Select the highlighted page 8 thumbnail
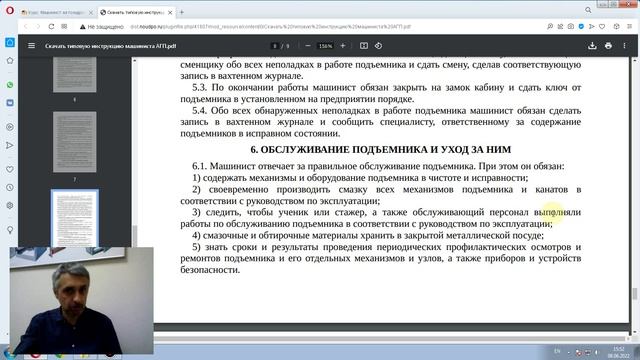Screen dimensions: 640x360 [75, 218]
